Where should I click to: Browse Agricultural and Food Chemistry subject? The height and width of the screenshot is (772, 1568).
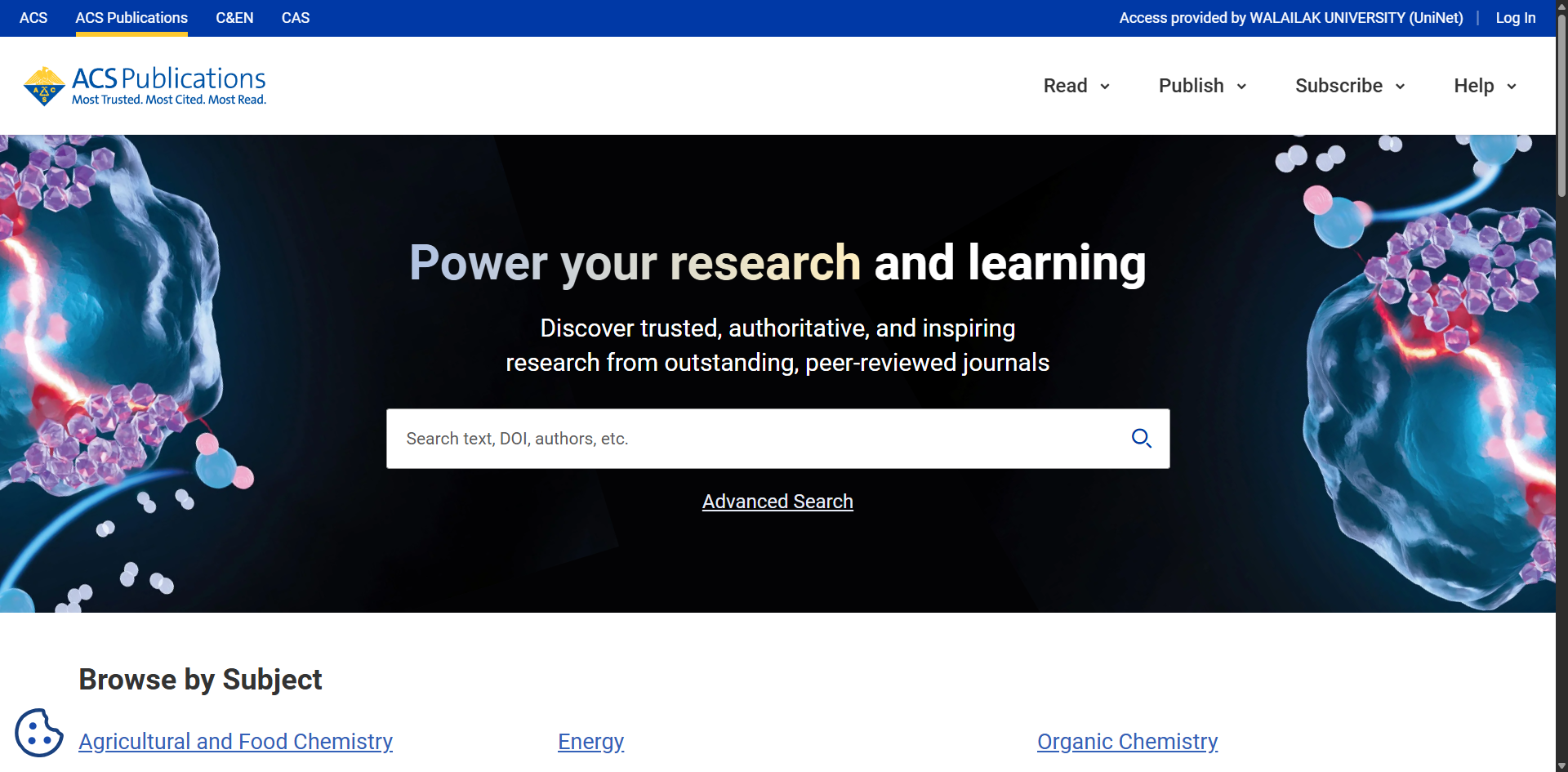tap(235, 741)
